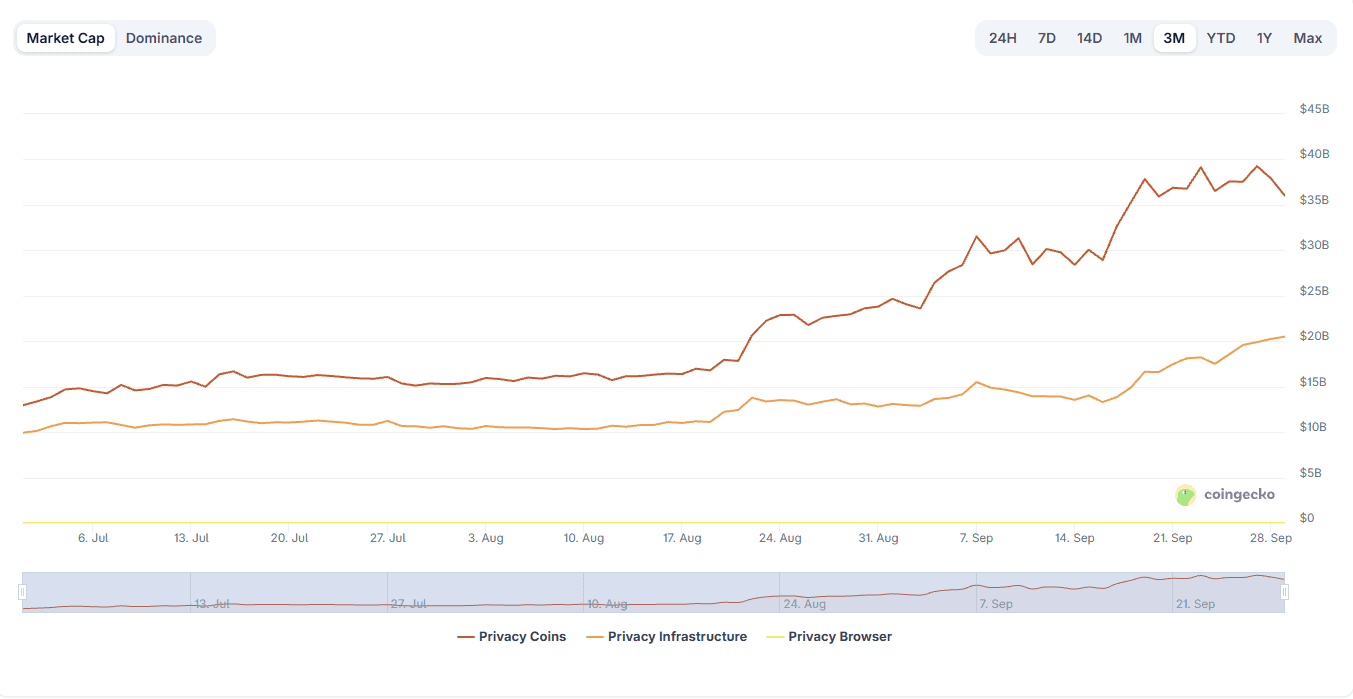Click the 6. Jul date label
1353x699 pixels.
point(93,538)
